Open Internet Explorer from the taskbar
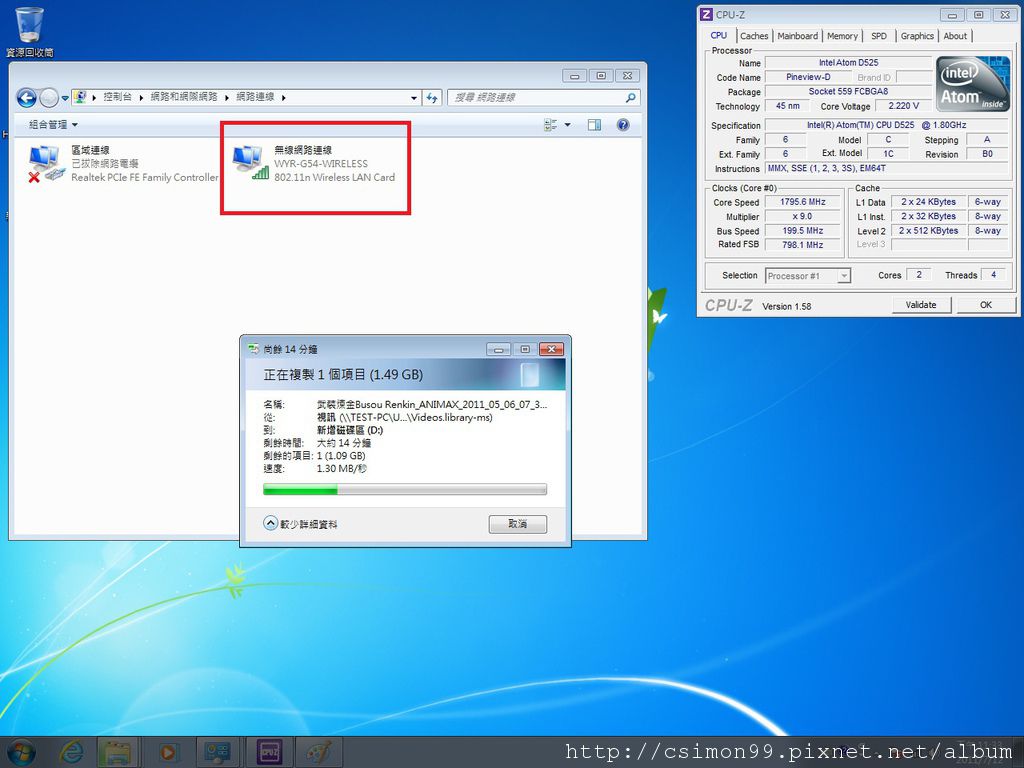 (x=71, y=752)
